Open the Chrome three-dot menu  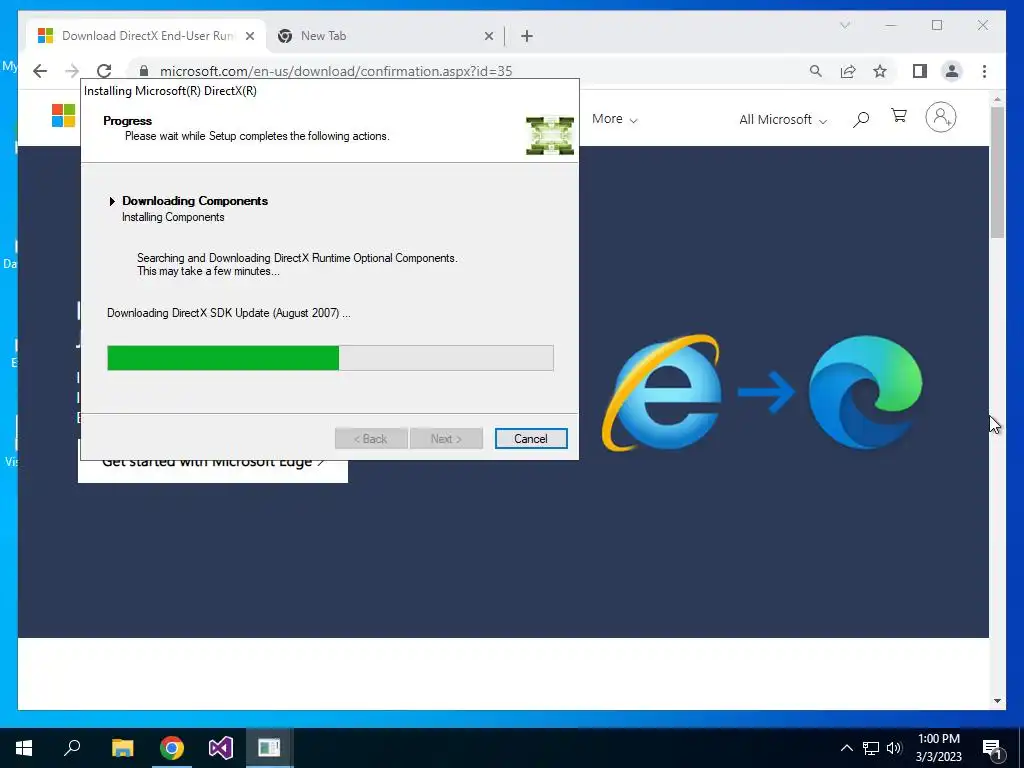click(984, 71)
